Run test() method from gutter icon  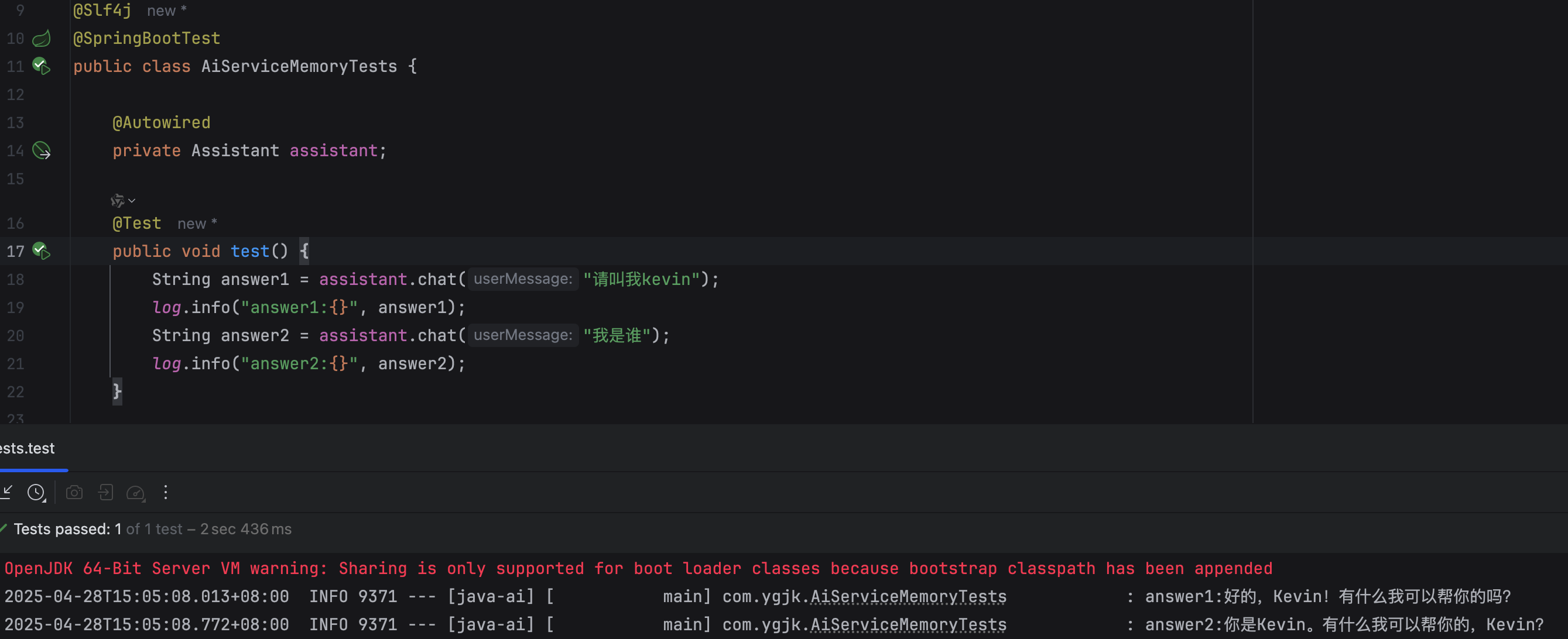tap(42, 250)
